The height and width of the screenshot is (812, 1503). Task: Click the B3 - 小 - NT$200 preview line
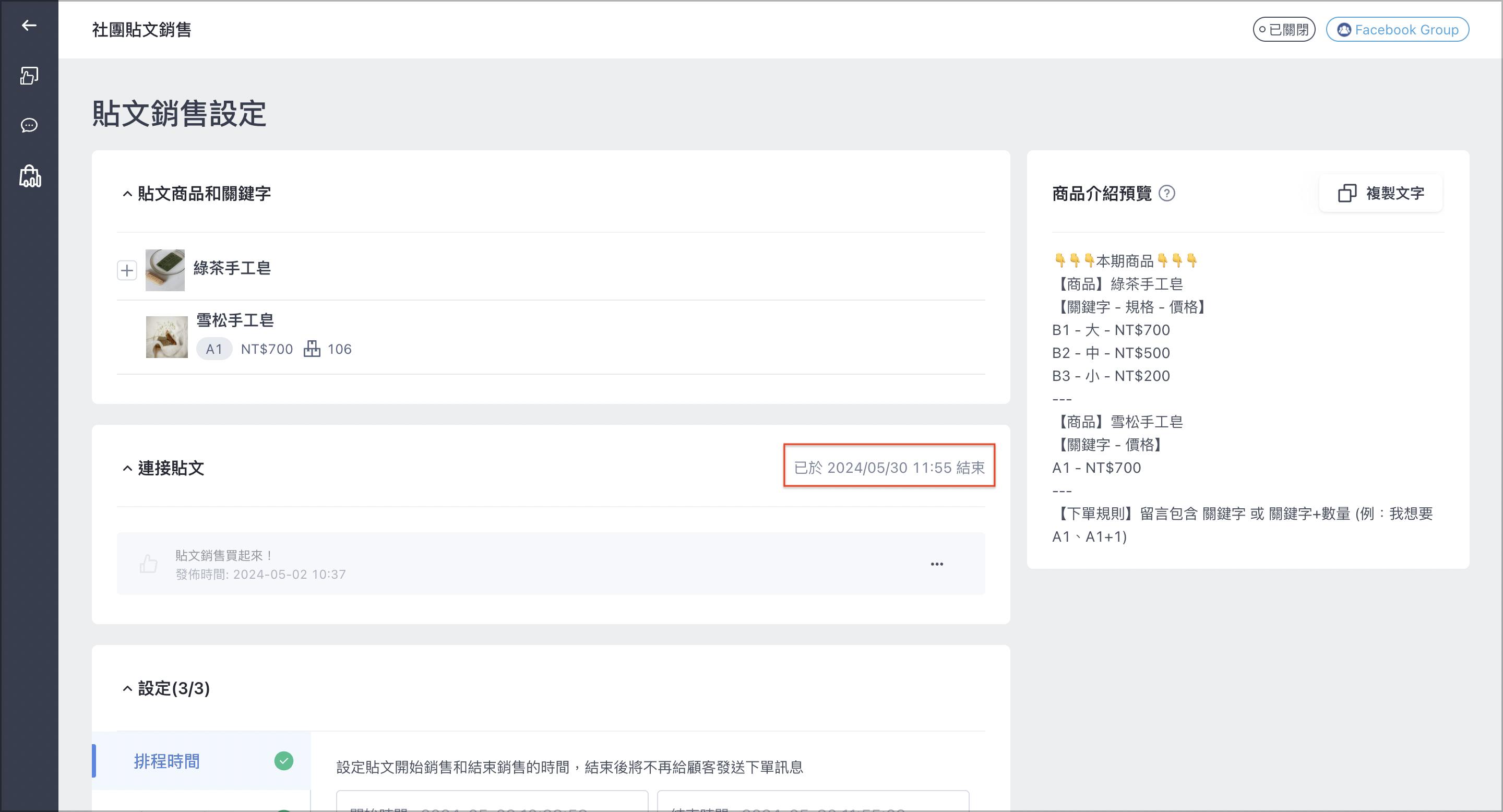point(1111,376)
